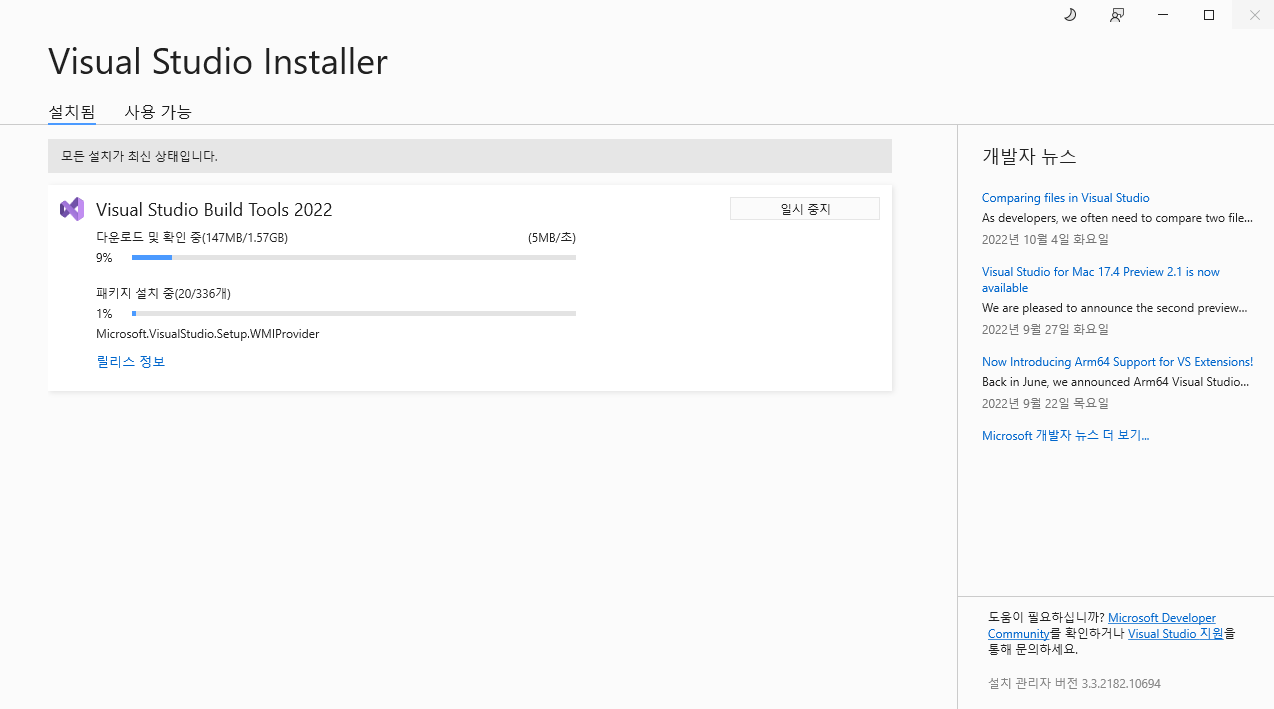Click the 모든 설치가 최신 상태입니다 status banner
This screenshot has height=709, width=1274.
click(x=470, y=156)
